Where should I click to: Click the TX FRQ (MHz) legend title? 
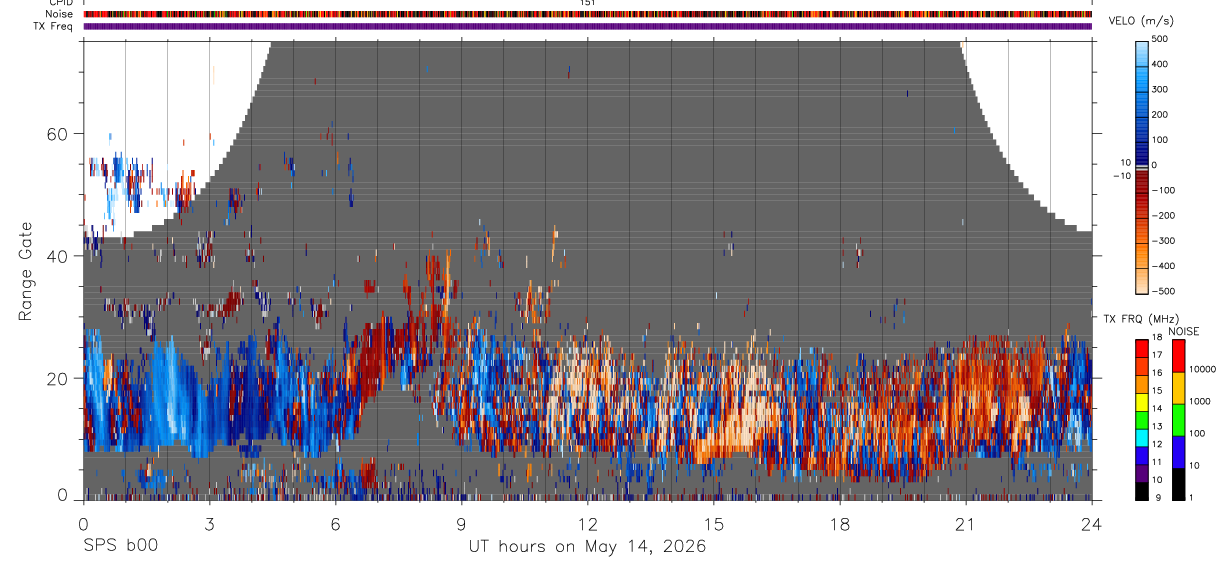click(x=1143, y=319)
